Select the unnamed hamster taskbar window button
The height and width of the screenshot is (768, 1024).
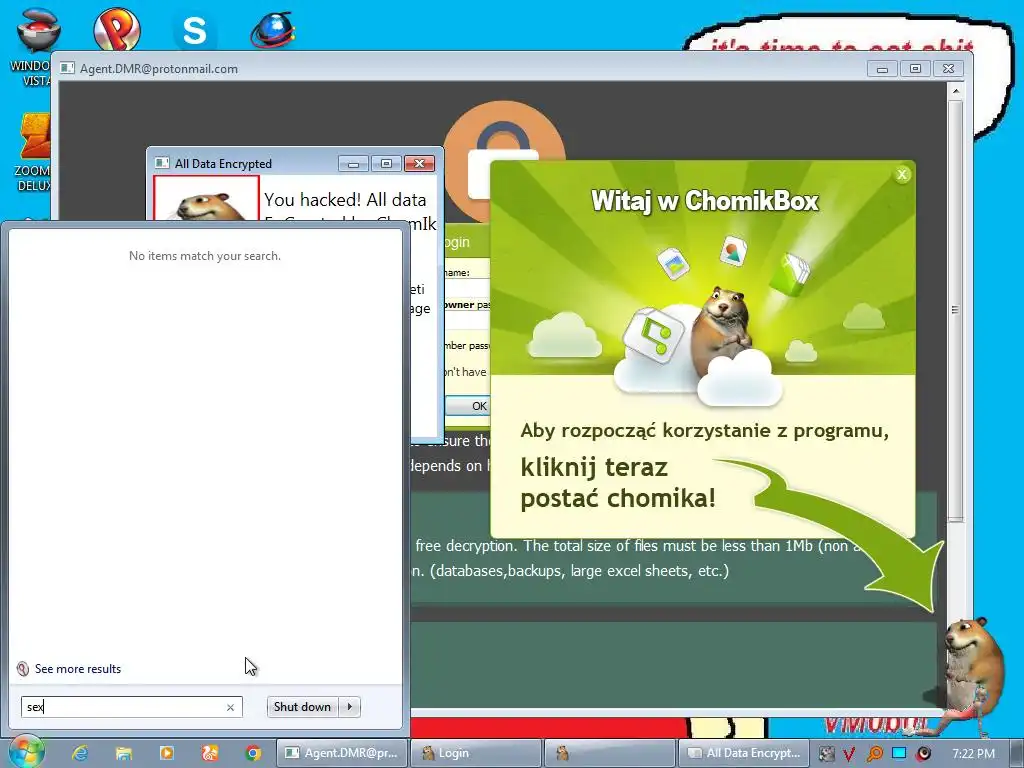click(609, 753)
